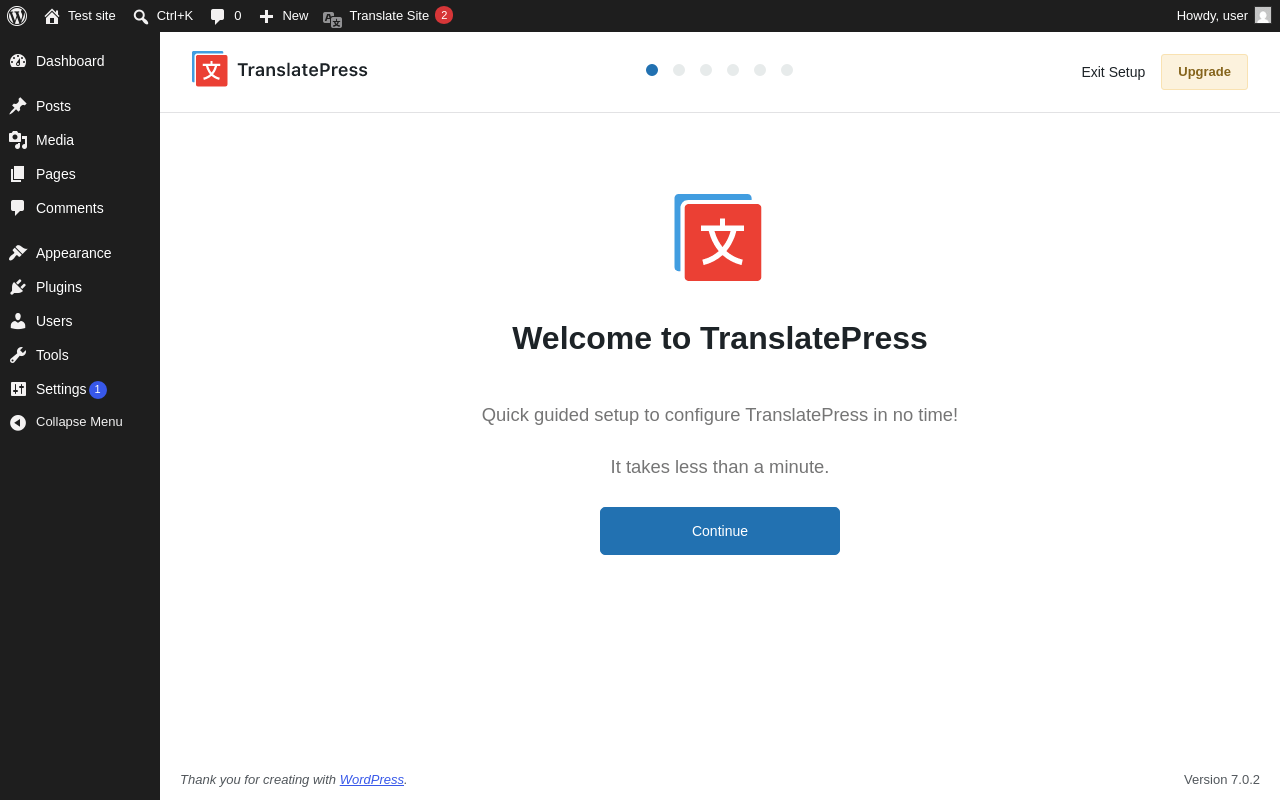Expand the Howdy, user account menu
The image size is (1280, 800).
(1223, 16)
